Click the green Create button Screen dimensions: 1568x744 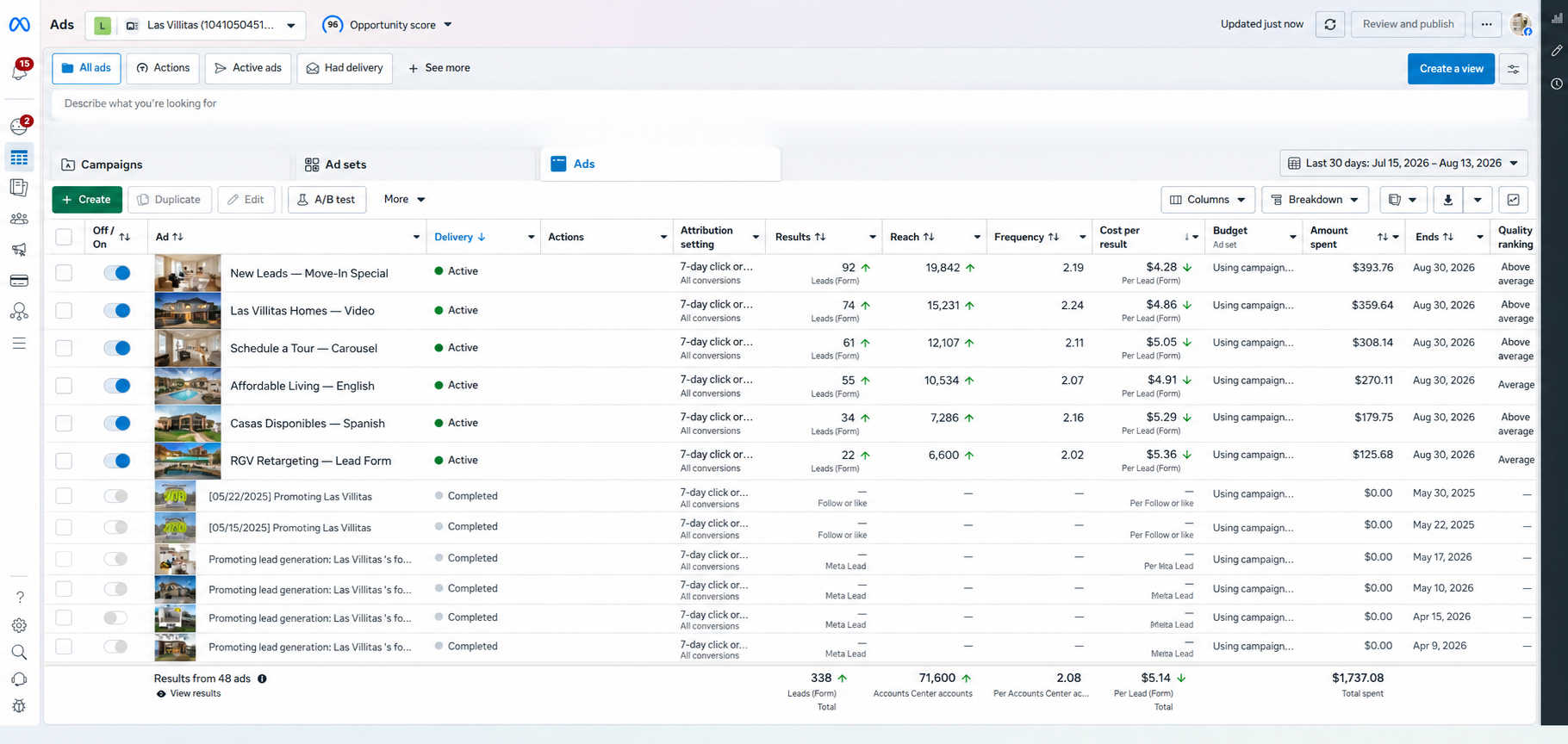pos(87,200)
